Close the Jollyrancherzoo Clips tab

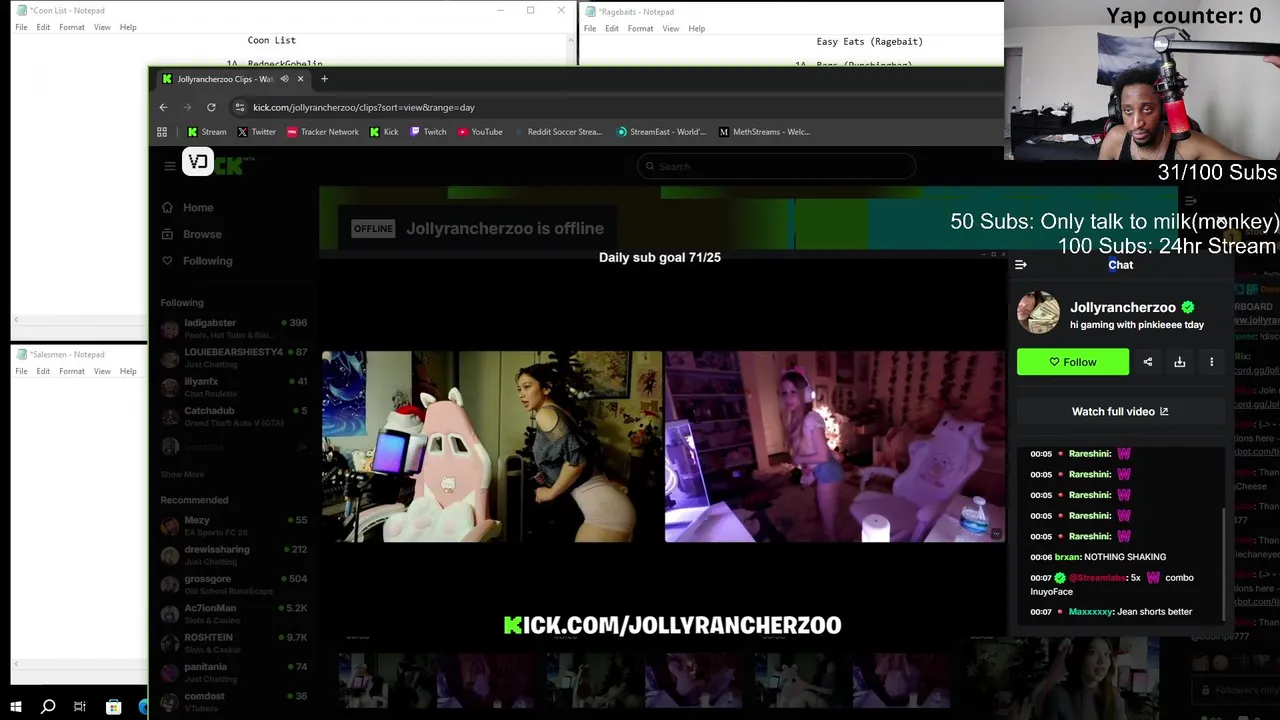click(x=300, y=79)
